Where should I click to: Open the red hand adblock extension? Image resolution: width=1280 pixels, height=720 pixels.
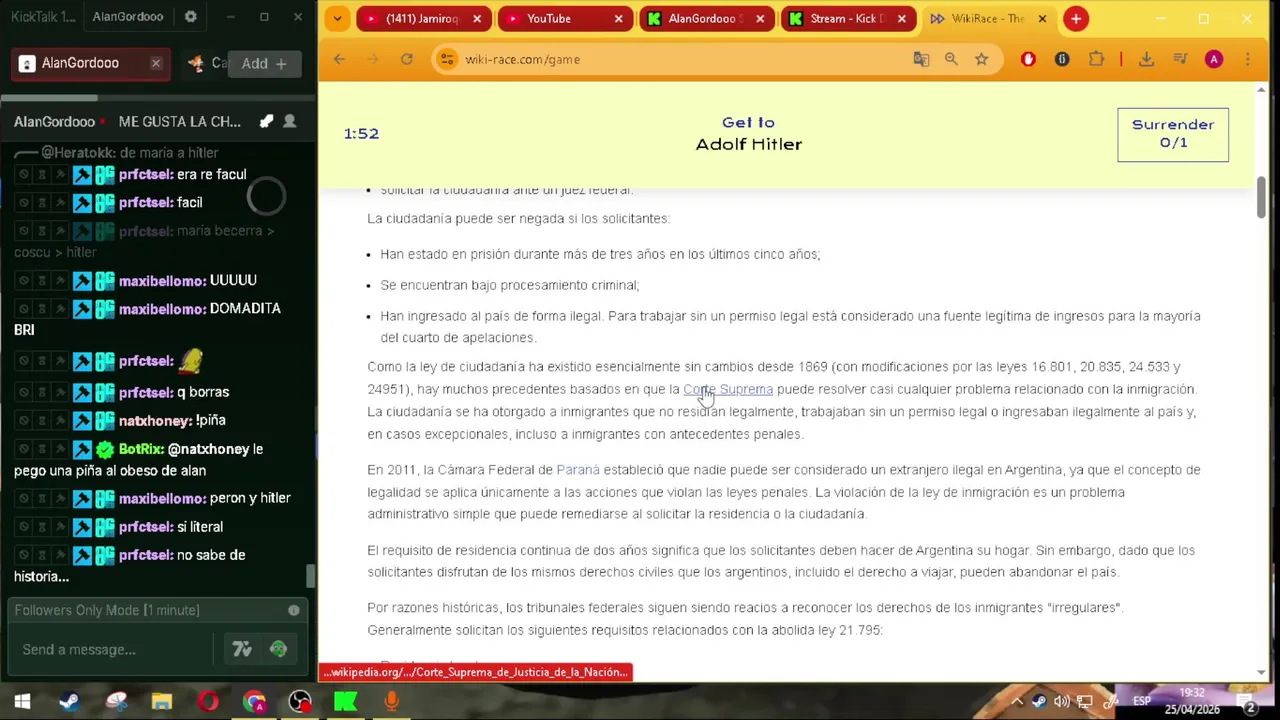(x=1028, y=59)
